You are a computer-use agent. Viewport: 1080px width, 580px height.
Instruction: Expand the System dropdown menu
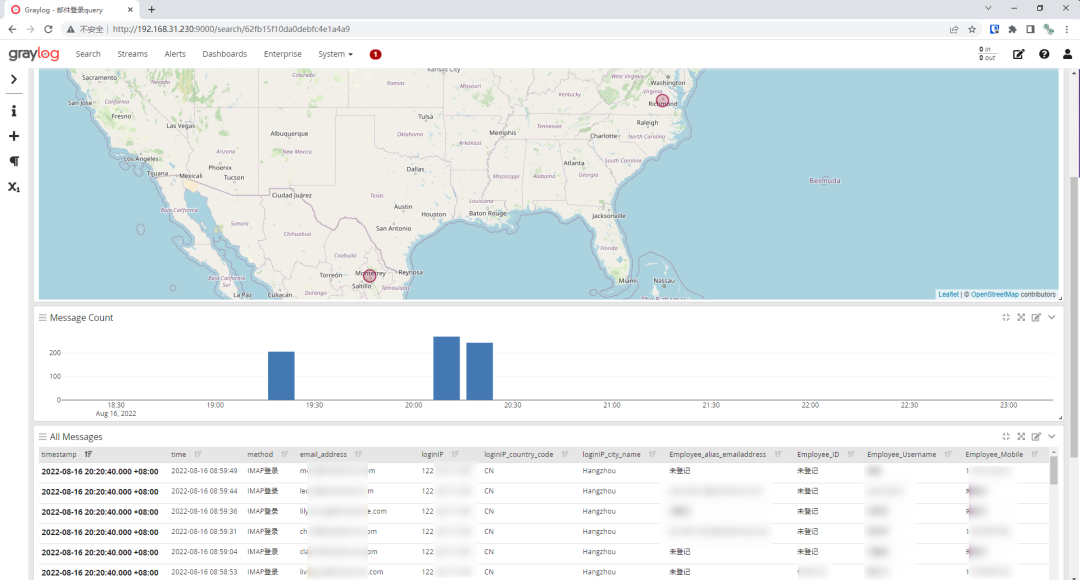tap(335, 54)
